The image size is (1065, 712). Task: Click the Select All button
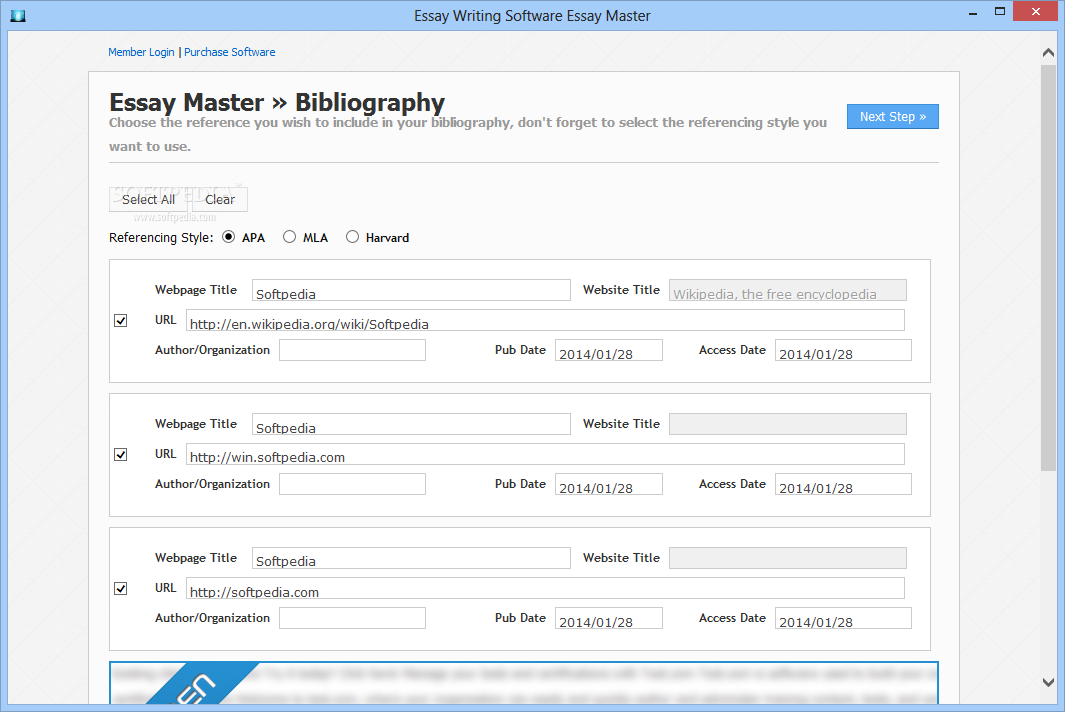148,200
